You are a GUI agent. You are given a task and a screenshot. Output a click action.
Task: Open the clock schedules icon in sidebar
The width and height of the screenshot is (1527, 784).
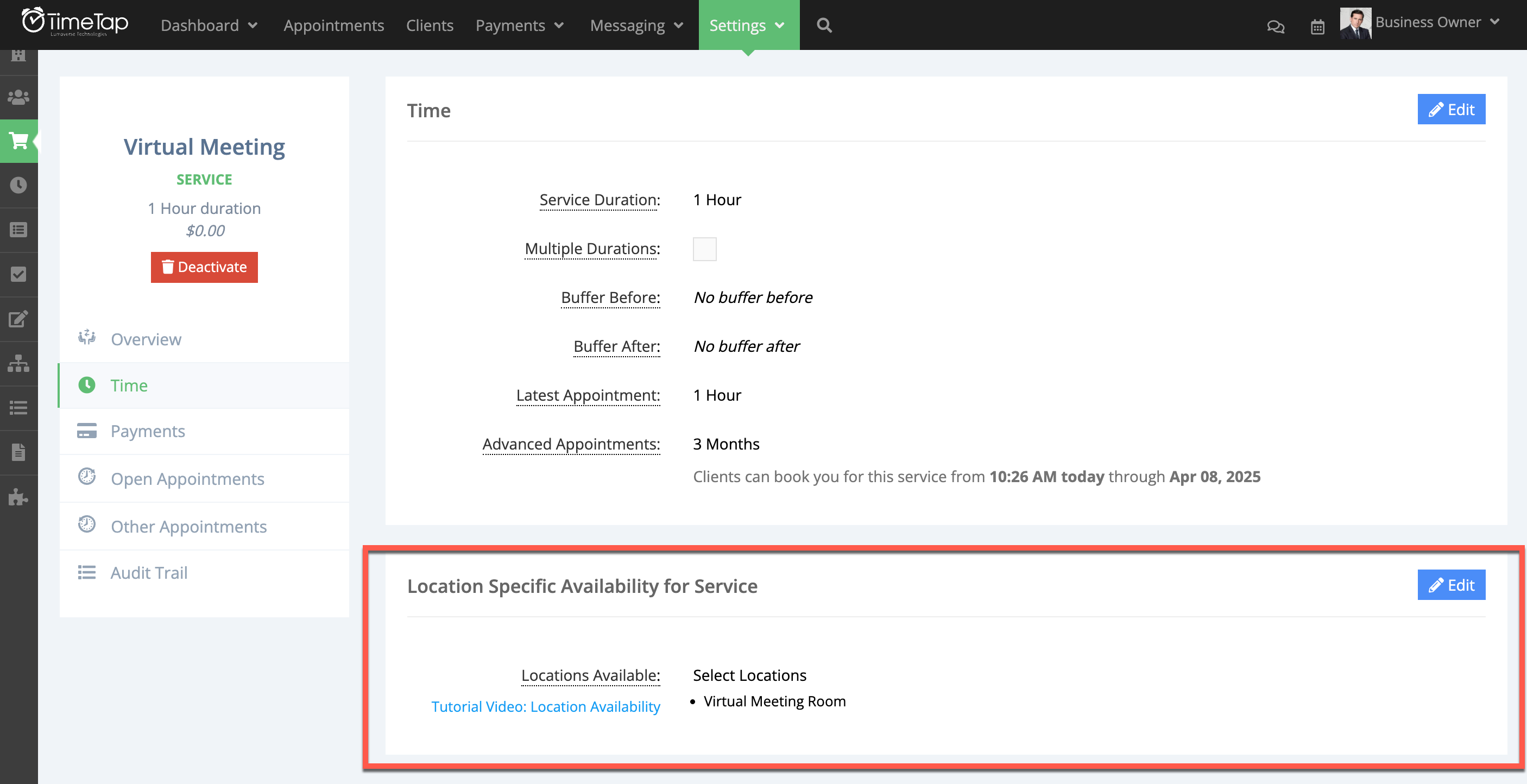tap(18, 186)
